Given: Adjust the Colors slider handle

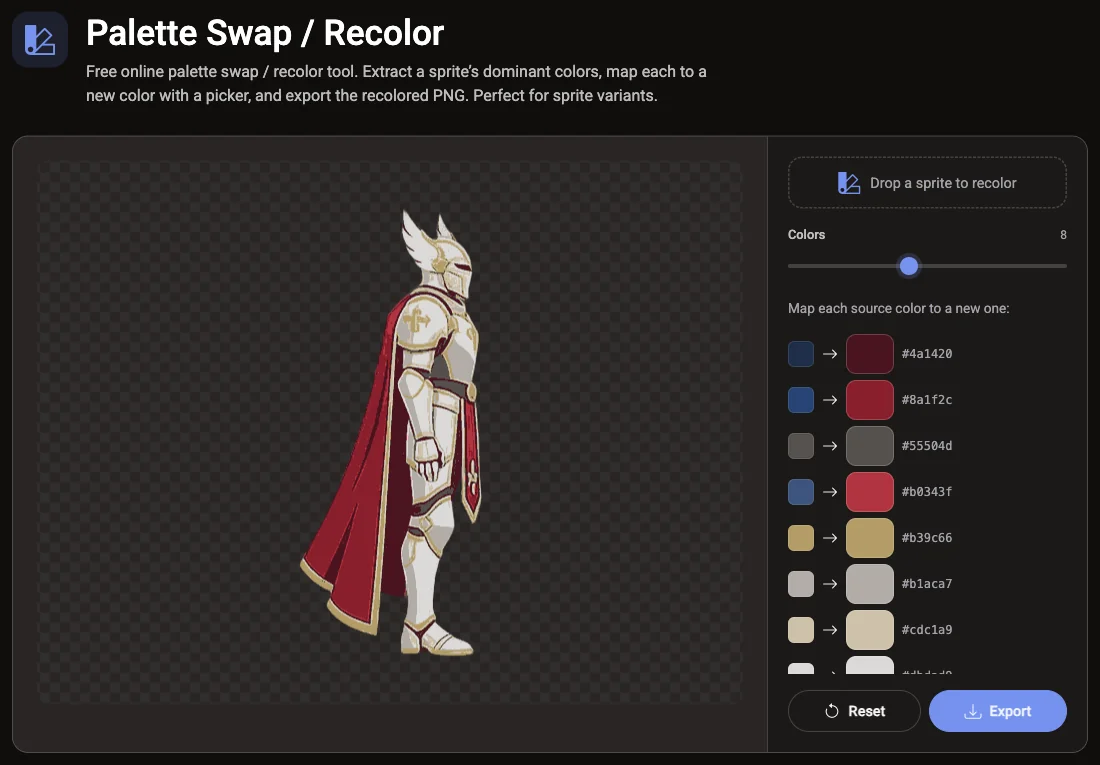Looking at the screenshot, I should click(x=908, y=266).
